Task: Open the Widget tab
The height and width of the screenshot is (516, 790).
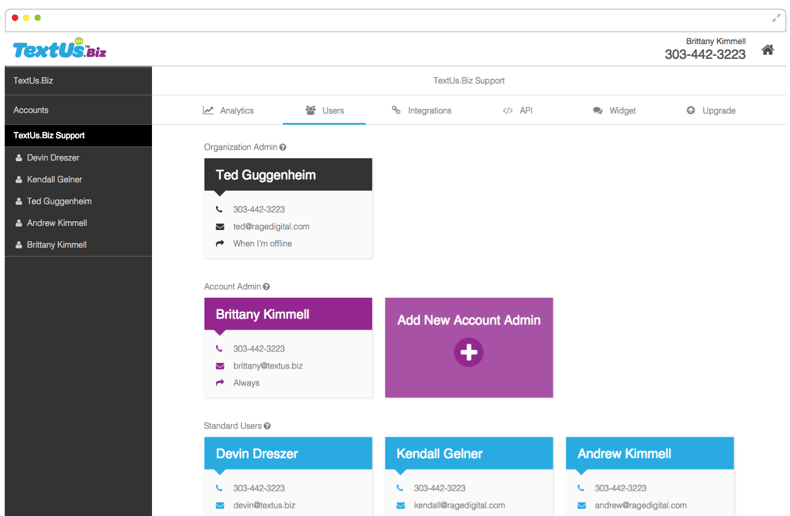Action: [x=614, y=110]
